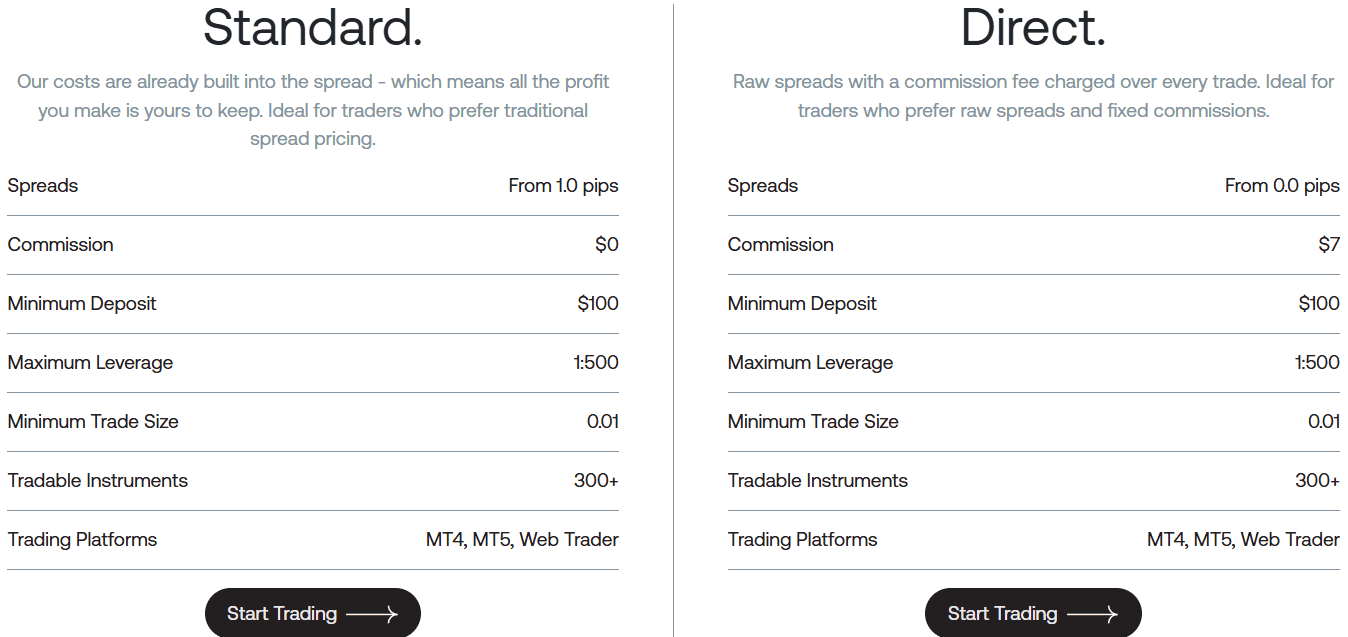Click Start Trading under the Direct plan
1348x637 pixels.
[1032, 613]
